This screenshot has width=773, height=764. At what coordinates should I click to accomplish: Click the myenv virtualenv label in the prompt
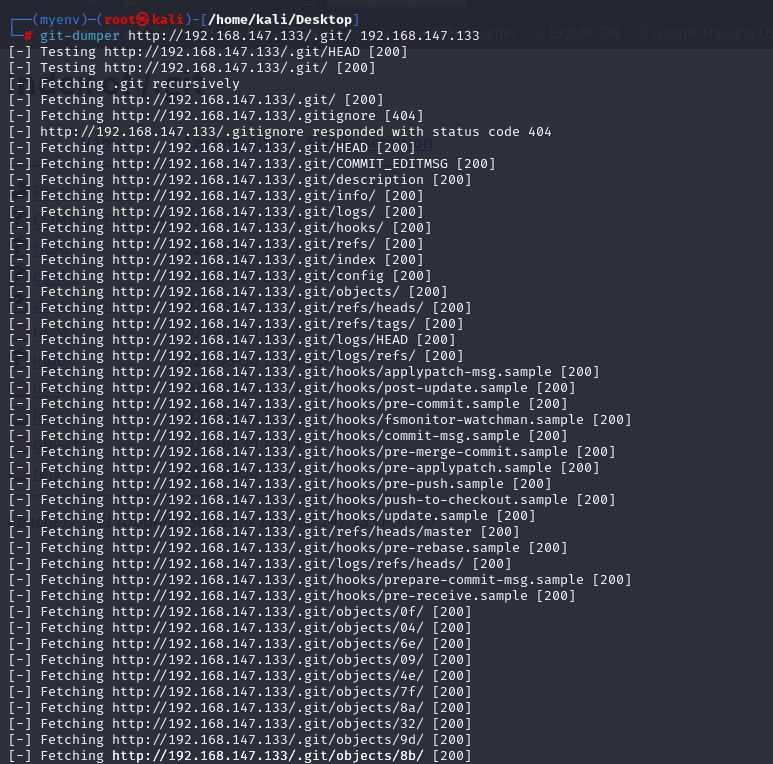pos(59,19)
